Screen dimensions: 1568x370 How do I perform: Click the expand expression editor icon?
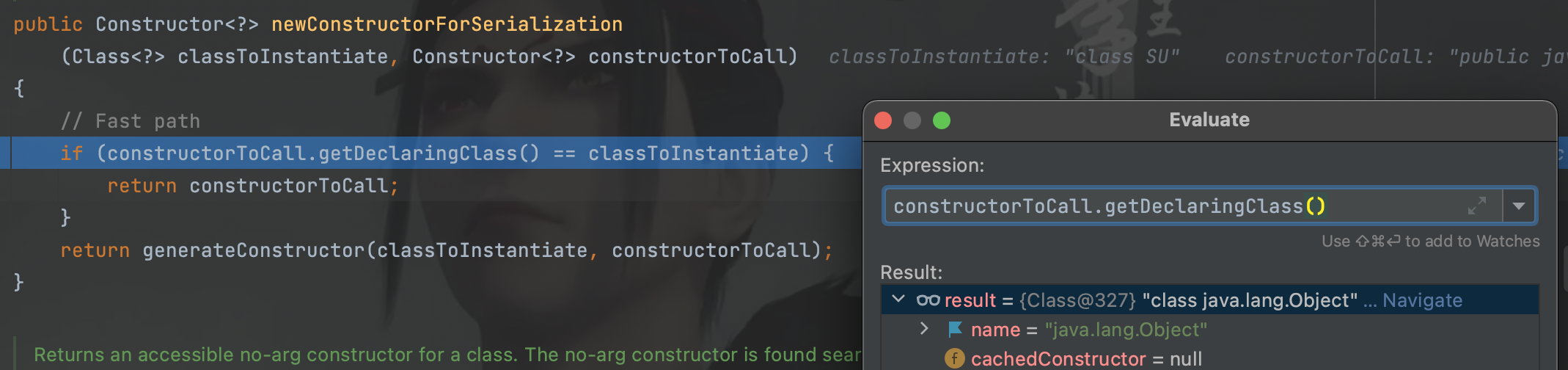click(x=1476, y=206)
